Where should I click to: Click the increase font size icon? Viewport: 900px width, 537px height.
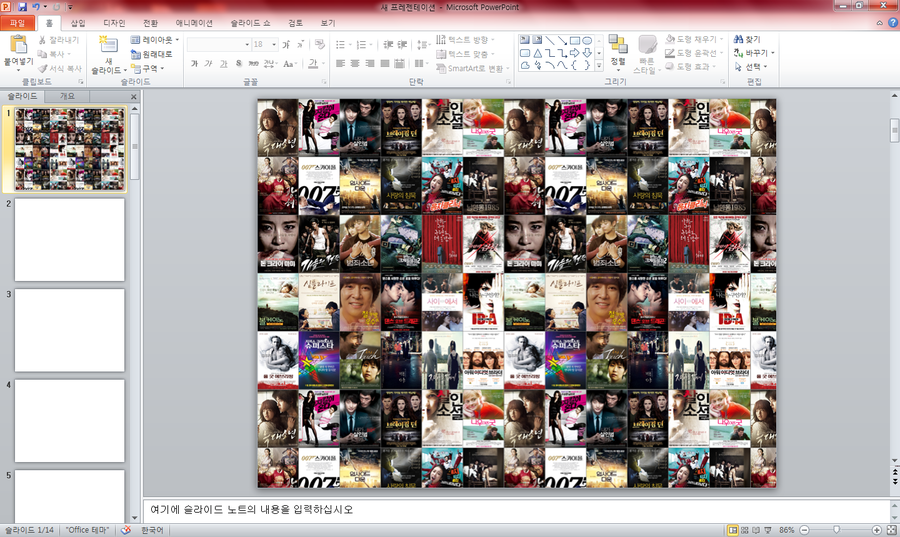tap(286, 44)
